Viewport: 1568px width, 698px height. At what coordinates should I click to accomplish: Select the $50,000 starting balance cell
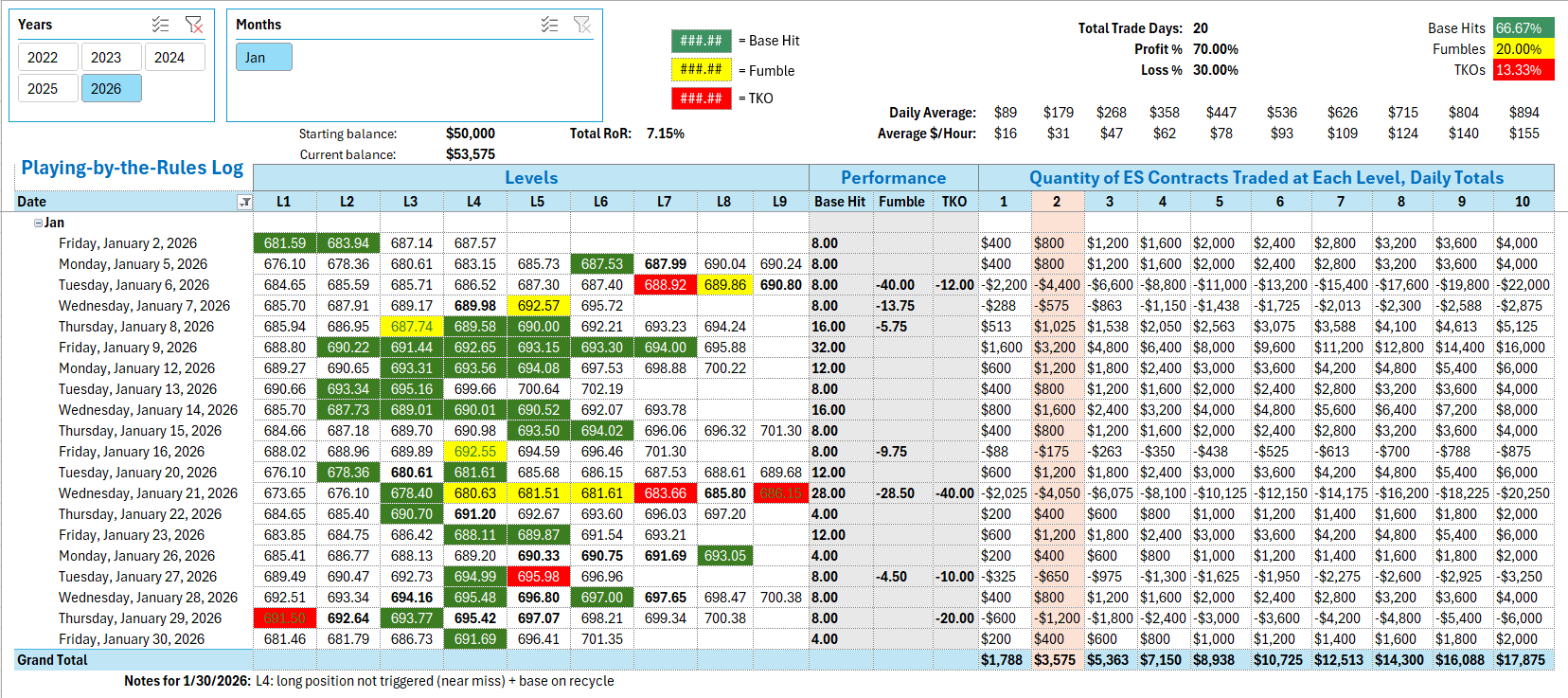(471, 134)
